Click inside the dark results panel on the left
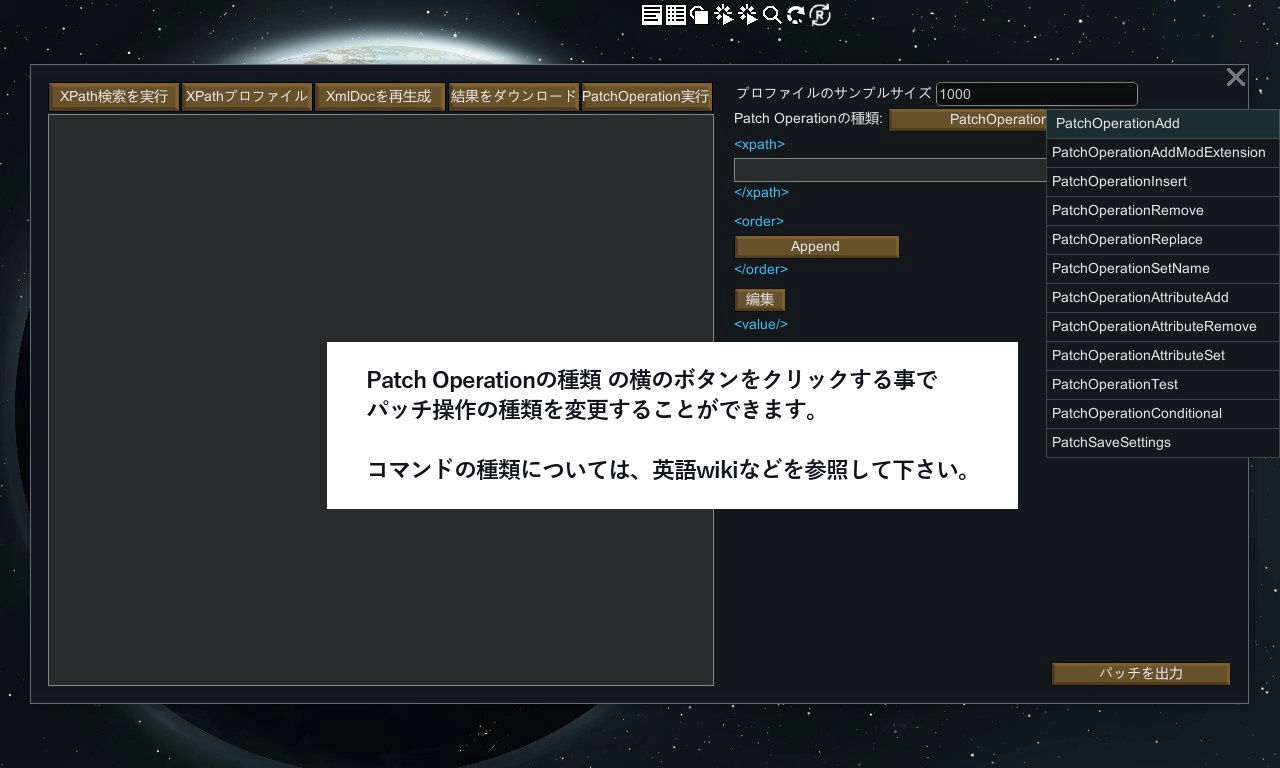Image resolution: width=1280 pixels, height=768 pixels. [x=381, y=400]
